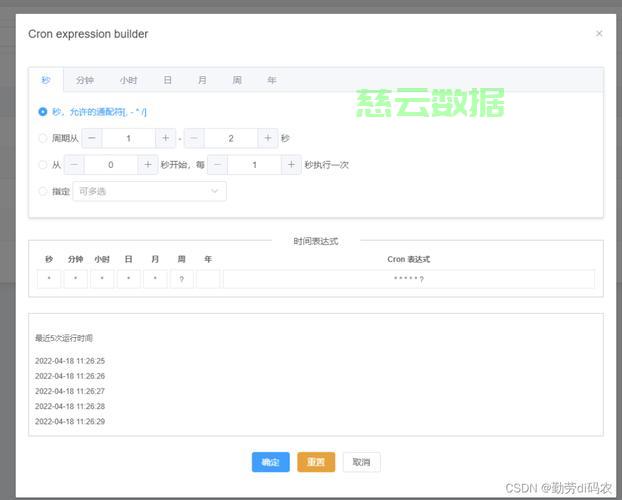Decrement the 从 start second value
This screenshot has height=500, width=622.
point(74,165)
